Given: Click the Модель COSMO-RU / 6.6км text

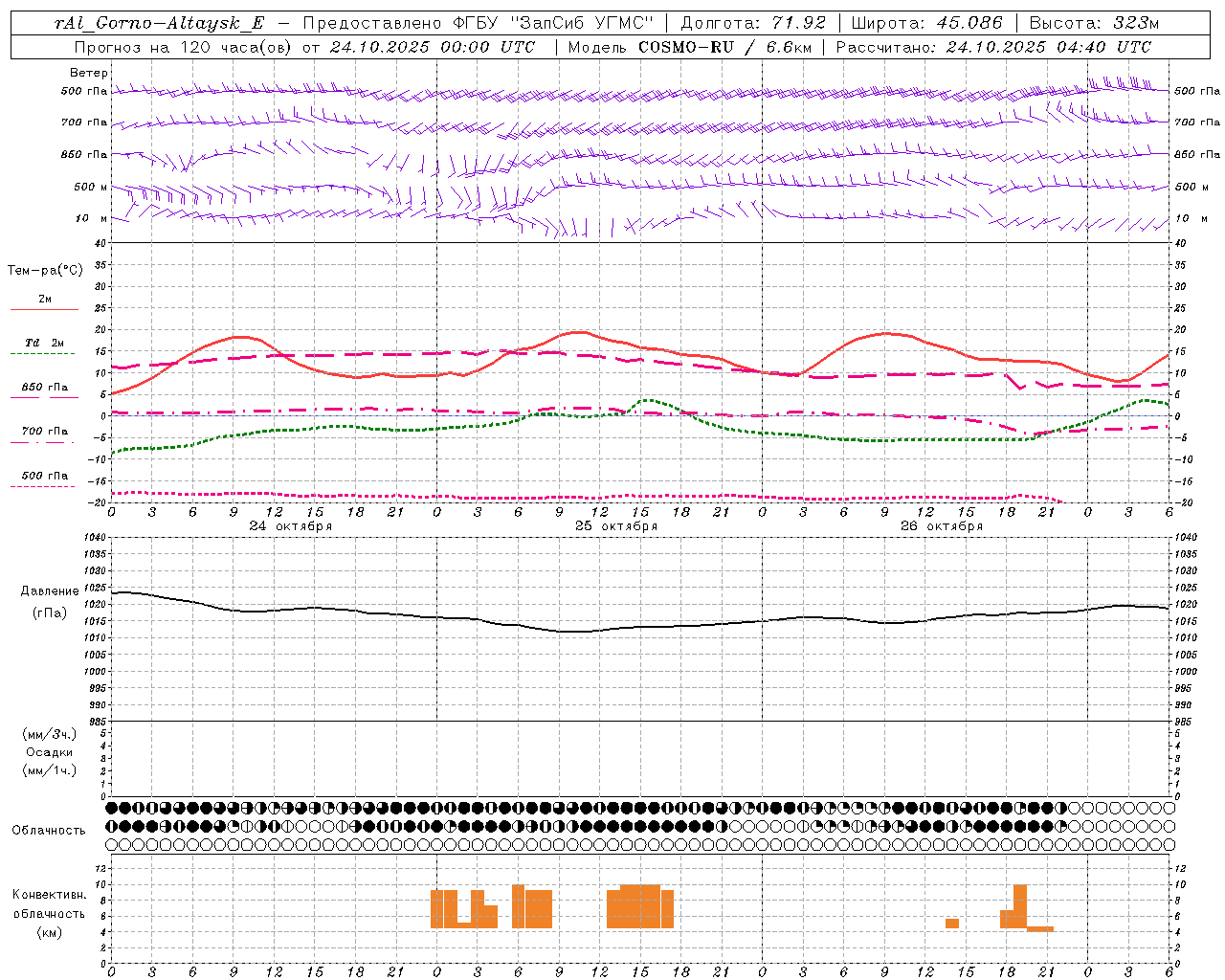Looking at the screenshot, I should point(691,47).
